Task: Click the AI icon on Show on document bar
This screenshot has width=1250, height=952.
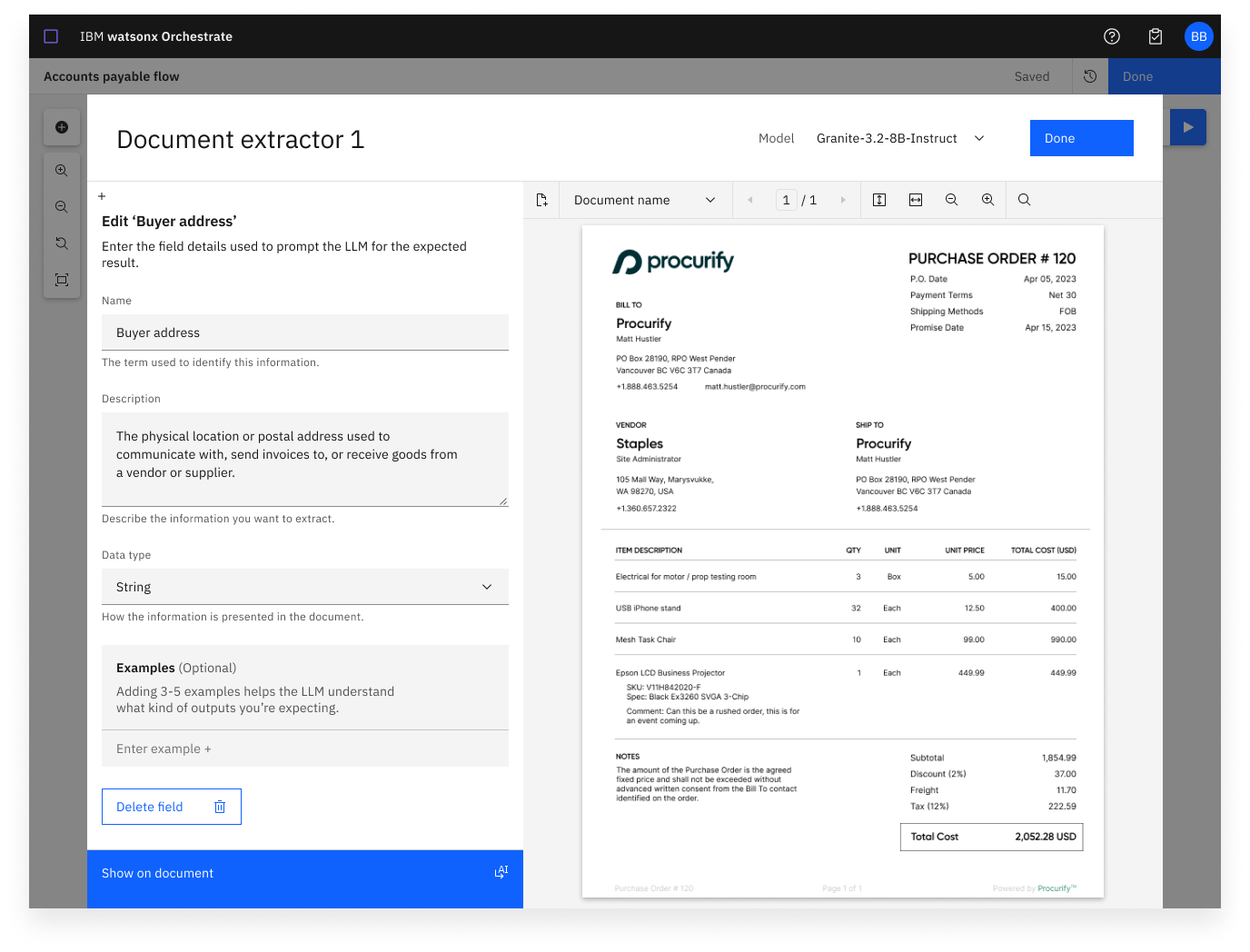Action: point(501,872)
